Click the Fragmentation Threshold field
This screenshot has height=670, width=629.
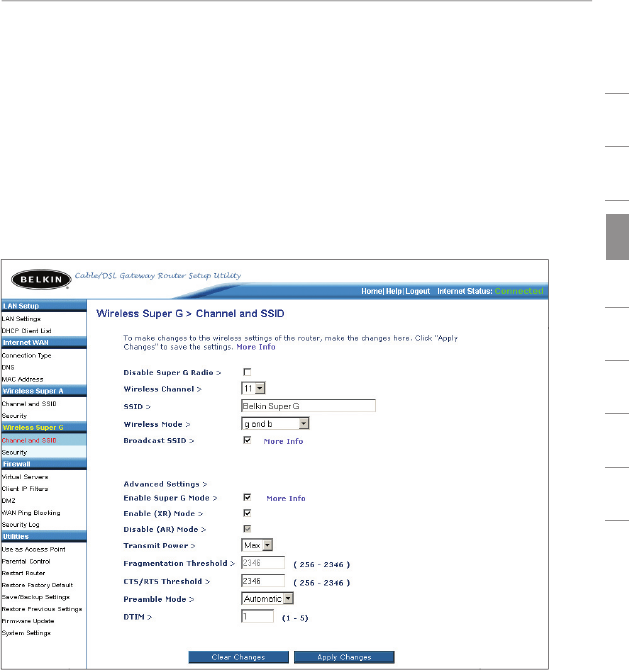click(263, 563)
